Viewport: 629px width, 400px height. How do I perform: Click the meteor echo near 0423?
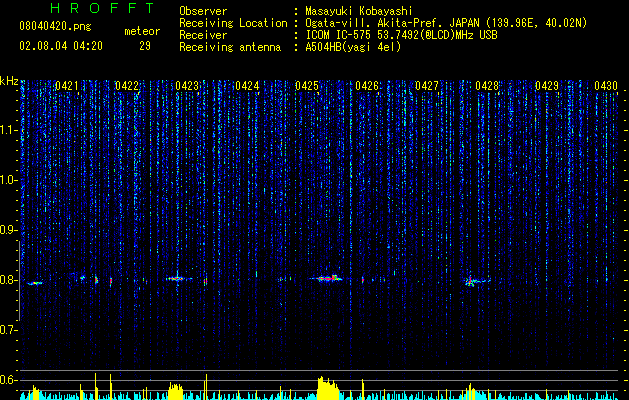(178, 278)
